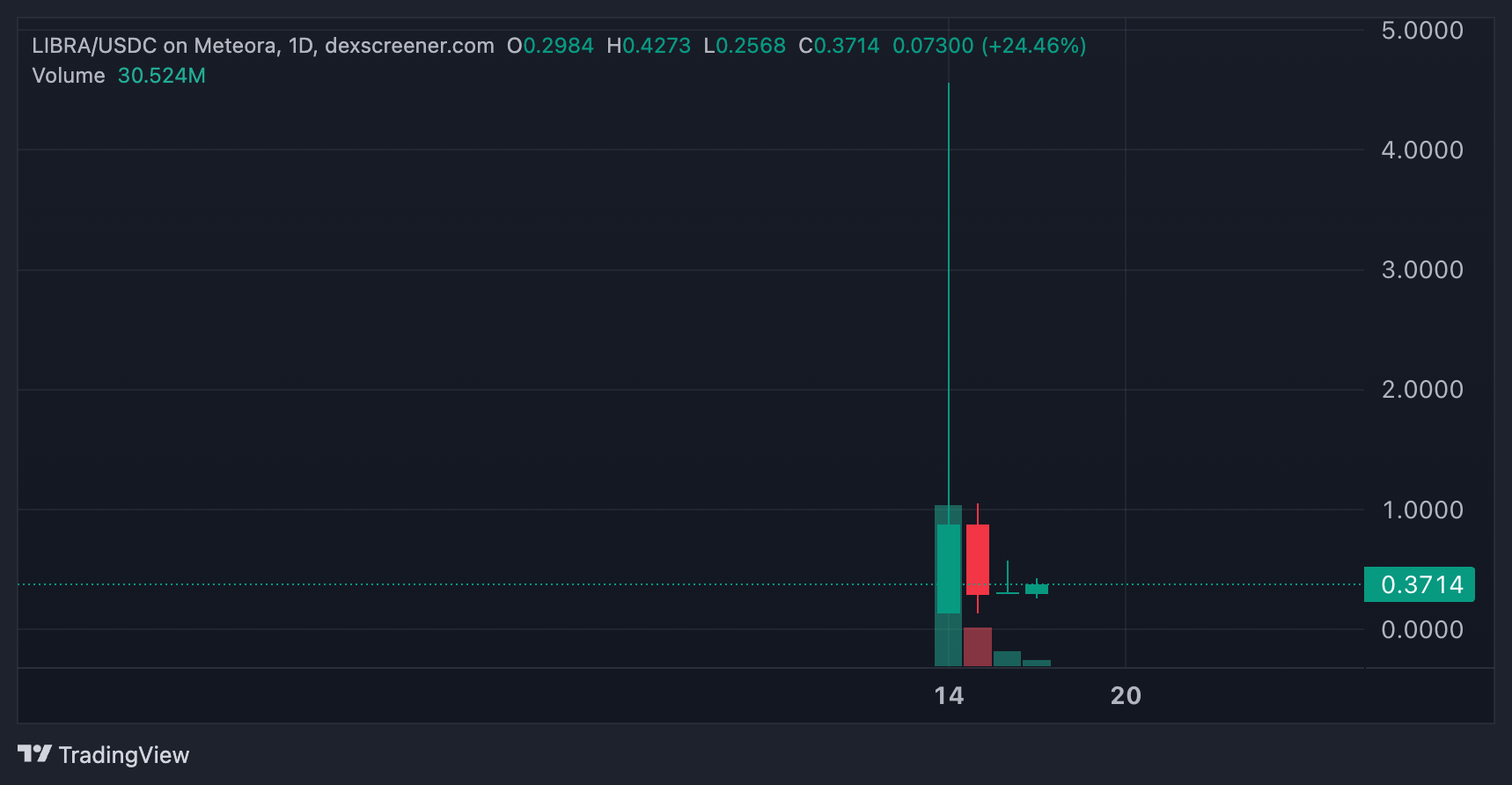Click the large green candle body
The image size is (1512, 785).
(x=948, y=569)
